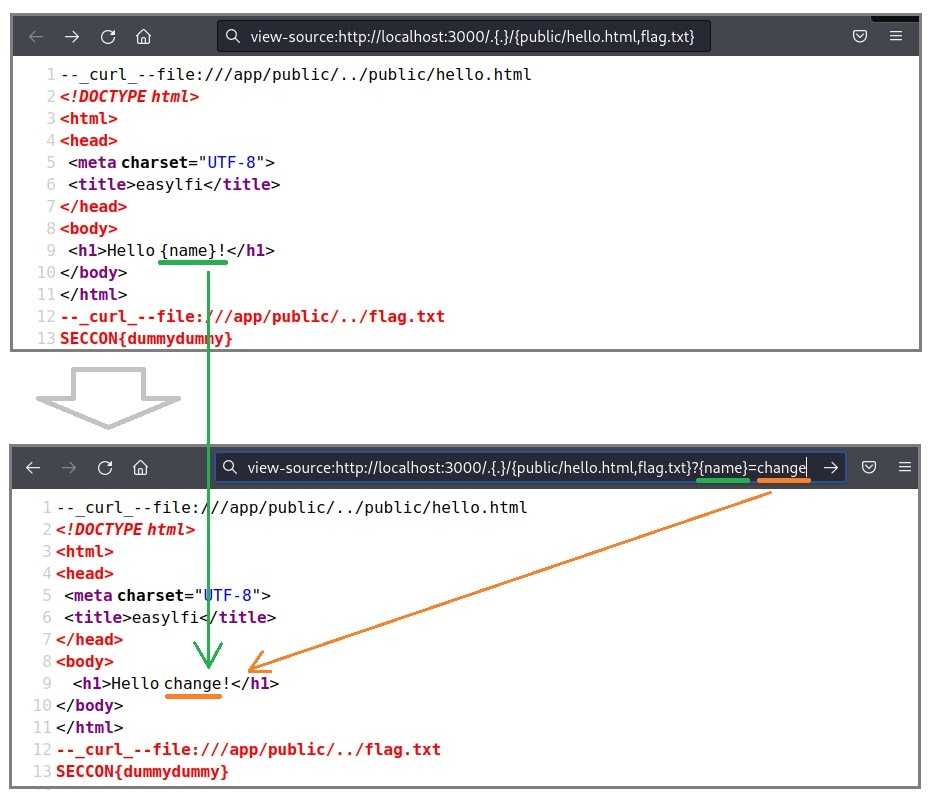
Task: Go back in lower browser window
Action: (x=33, y=468)
